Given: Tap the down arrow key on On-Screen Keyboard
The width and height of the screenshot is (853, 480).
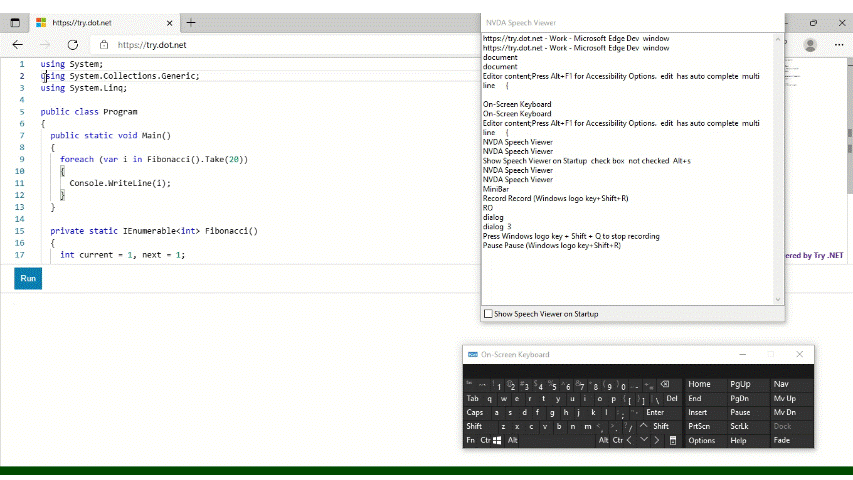Looking at the screenshot, I should coord(644,441).
